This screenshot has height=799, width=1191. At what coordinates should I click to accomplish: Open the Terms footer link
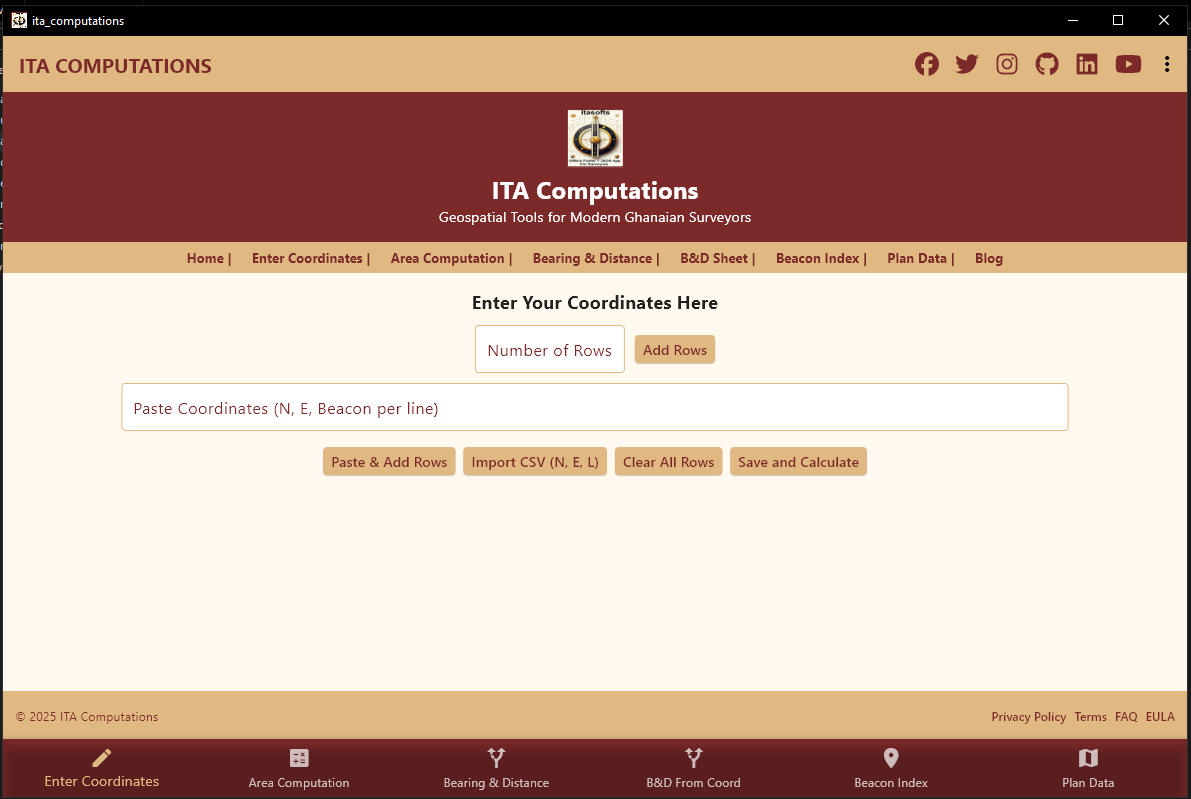[1090, 716]
